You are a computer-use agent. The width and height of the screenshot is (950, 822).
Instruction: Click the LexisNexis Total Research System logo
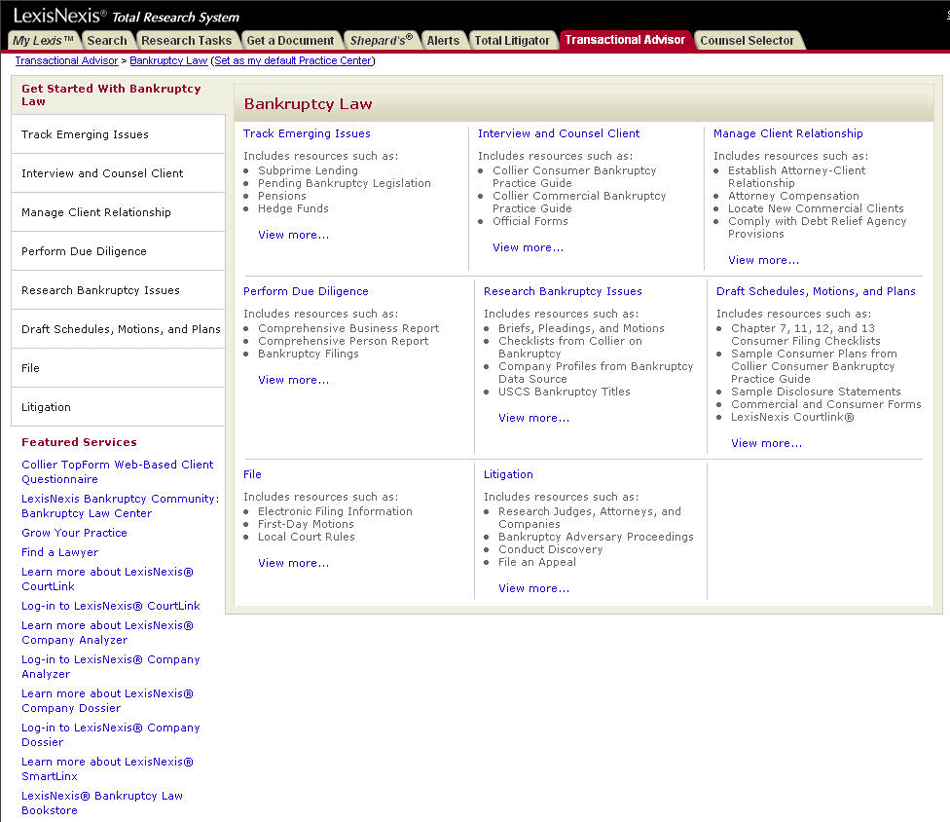(126, 15)
